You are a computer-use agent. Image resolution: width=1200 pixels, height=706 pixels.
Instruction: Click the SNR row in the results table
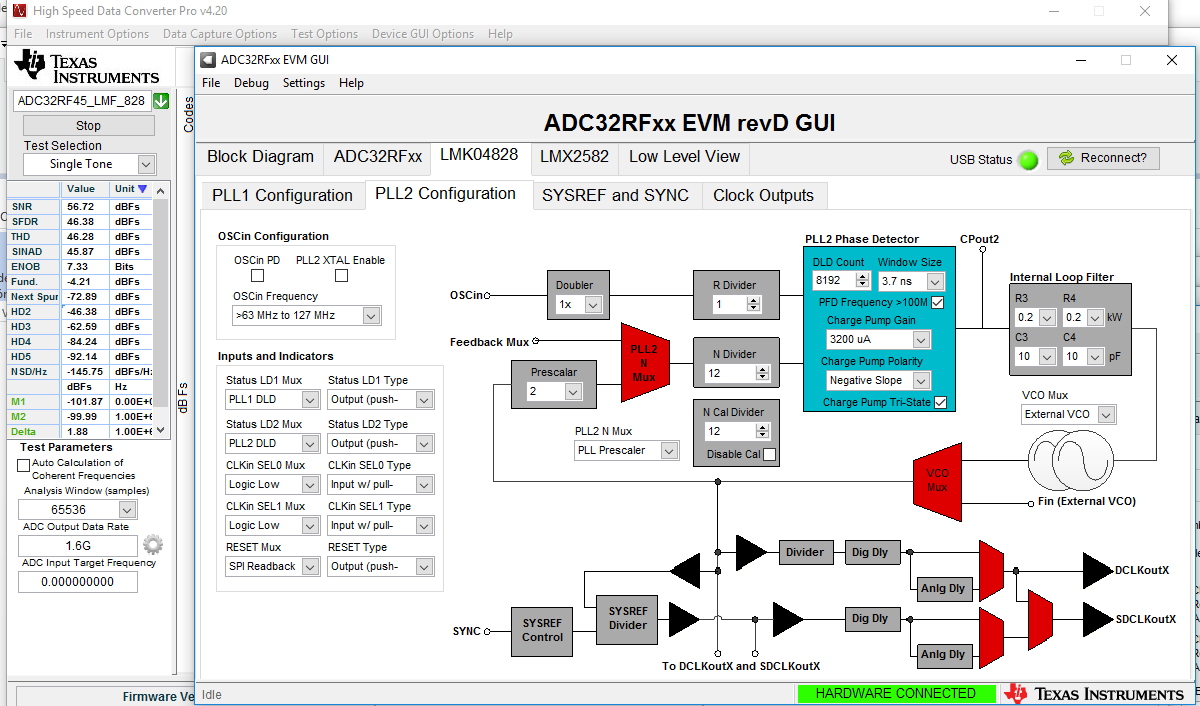click(x=81, y=206)
